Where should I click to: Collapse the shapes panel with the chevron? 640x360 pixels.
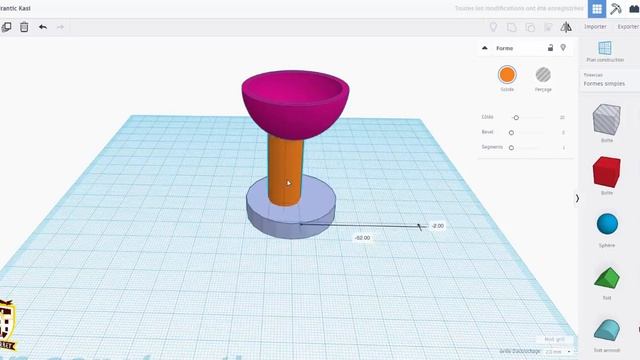tap(577, 199)
